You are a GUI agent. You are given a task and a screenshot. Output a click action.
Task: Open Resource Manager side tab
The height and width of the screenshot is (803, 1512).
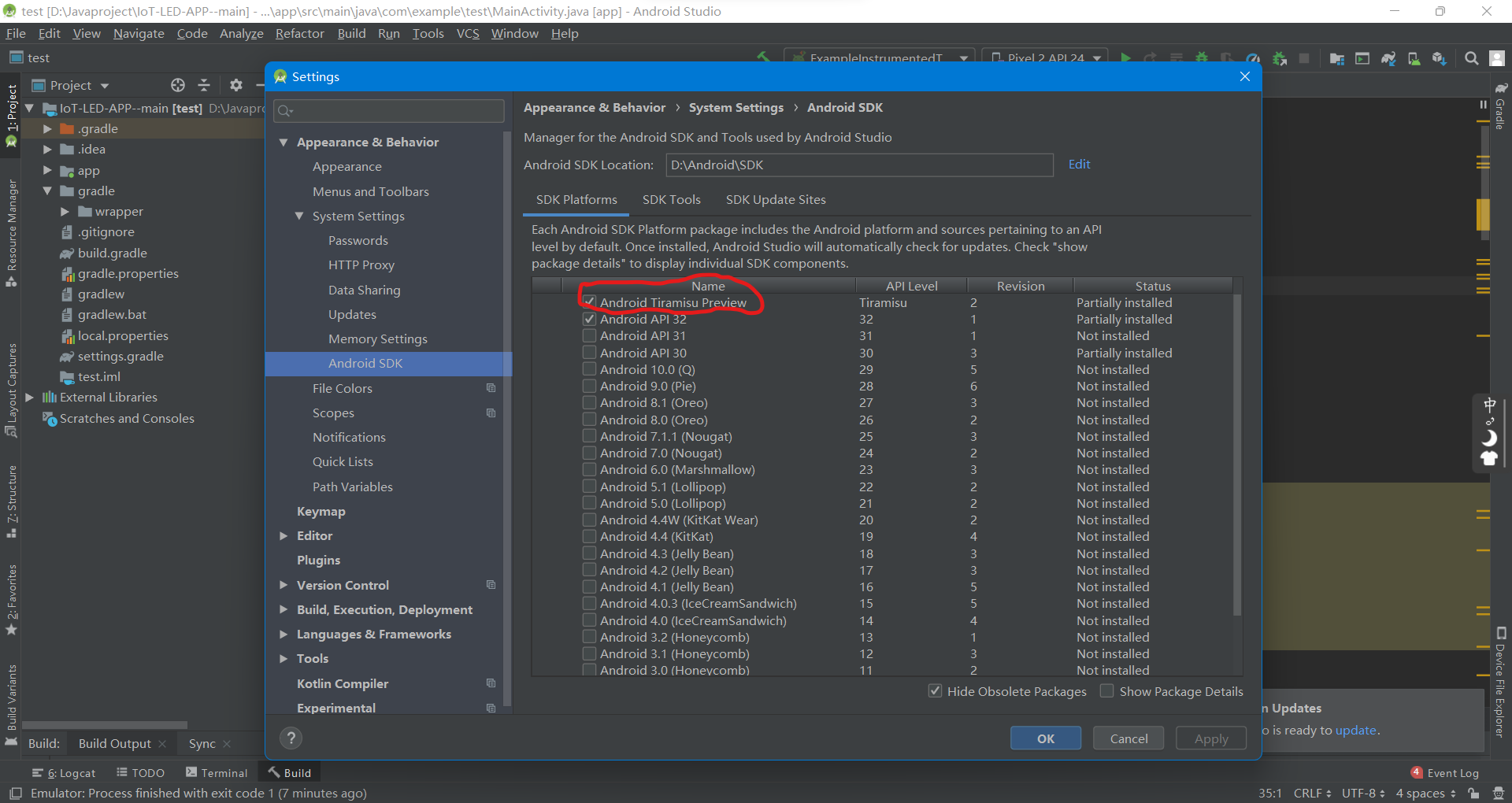click(11, 232)
